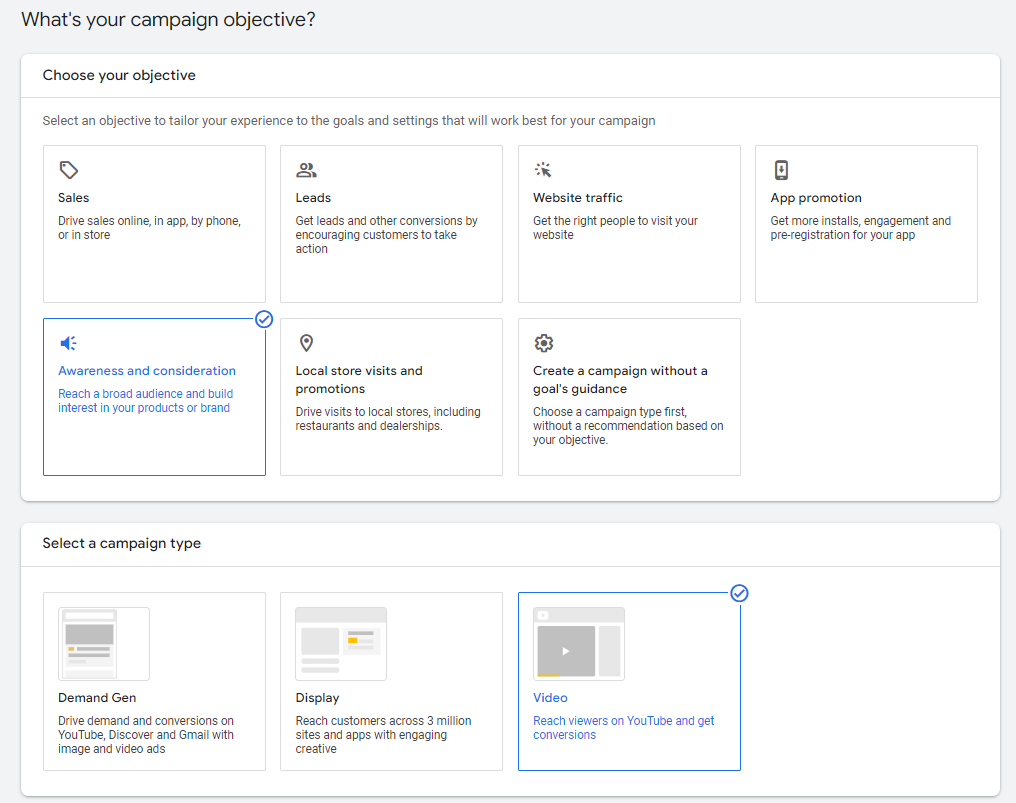Choose the Leads objective heading

coord(313,198)
